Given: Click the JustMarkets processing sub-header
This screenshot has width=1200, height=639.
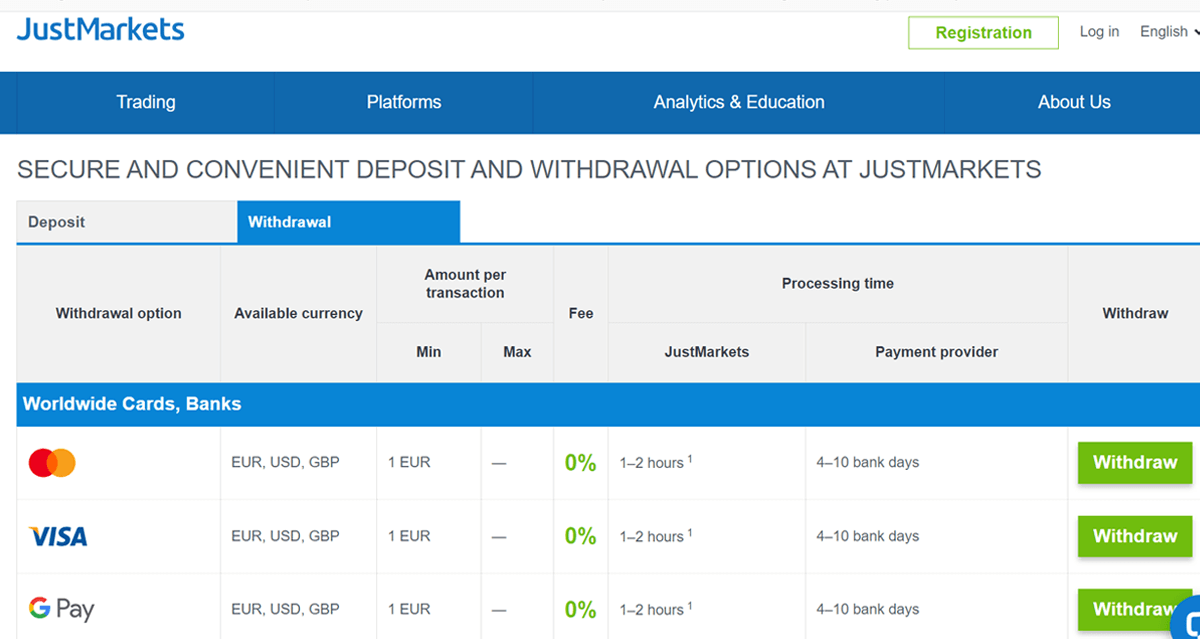Looking at the screenshot, I should (x=707, y=352).
